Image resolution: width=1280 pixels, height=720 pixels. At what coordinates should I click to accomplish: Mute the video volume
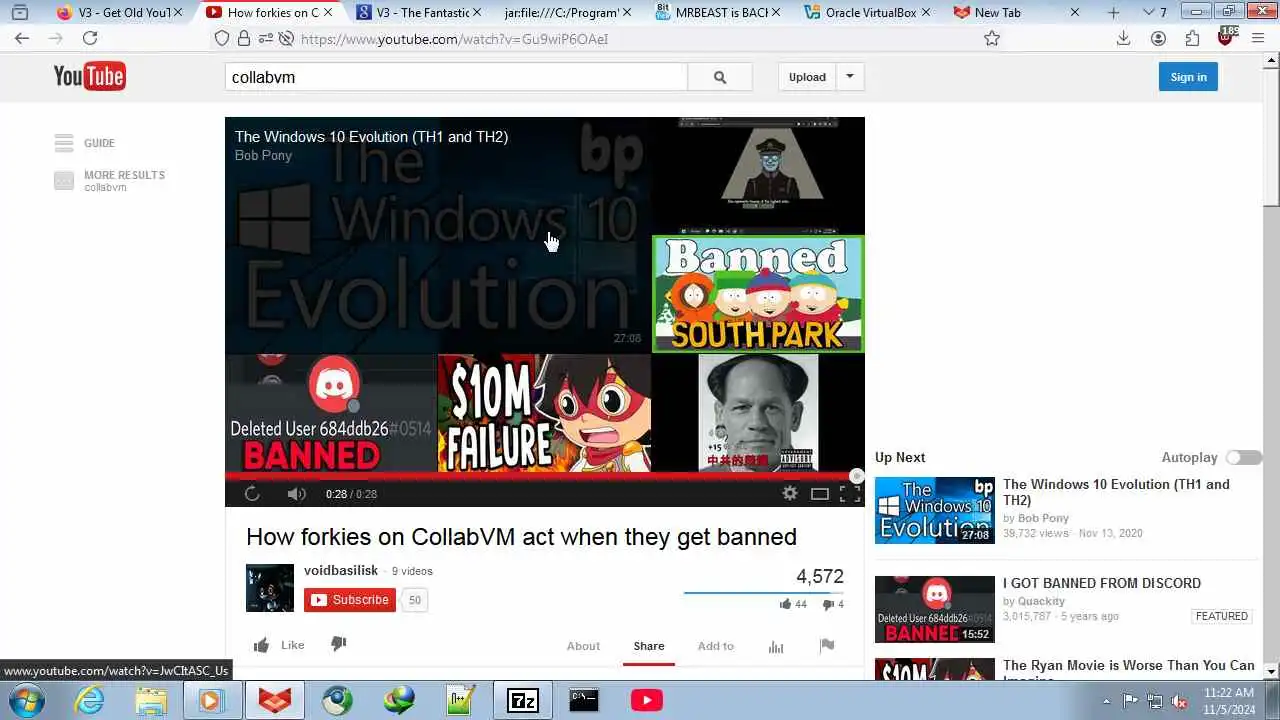(296, 493)
